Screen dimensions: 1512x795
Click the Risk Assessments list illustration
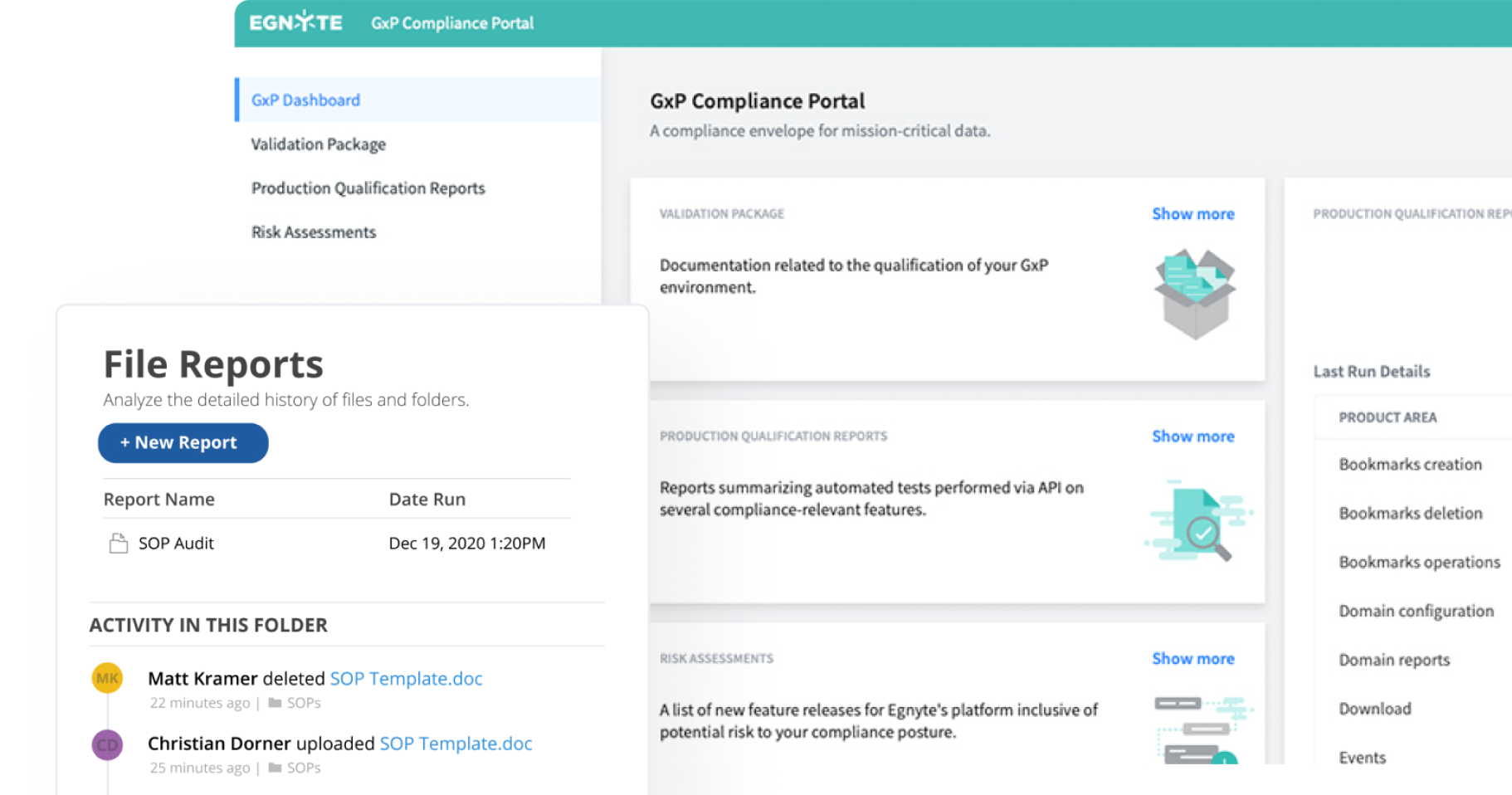click(1200, 729)
